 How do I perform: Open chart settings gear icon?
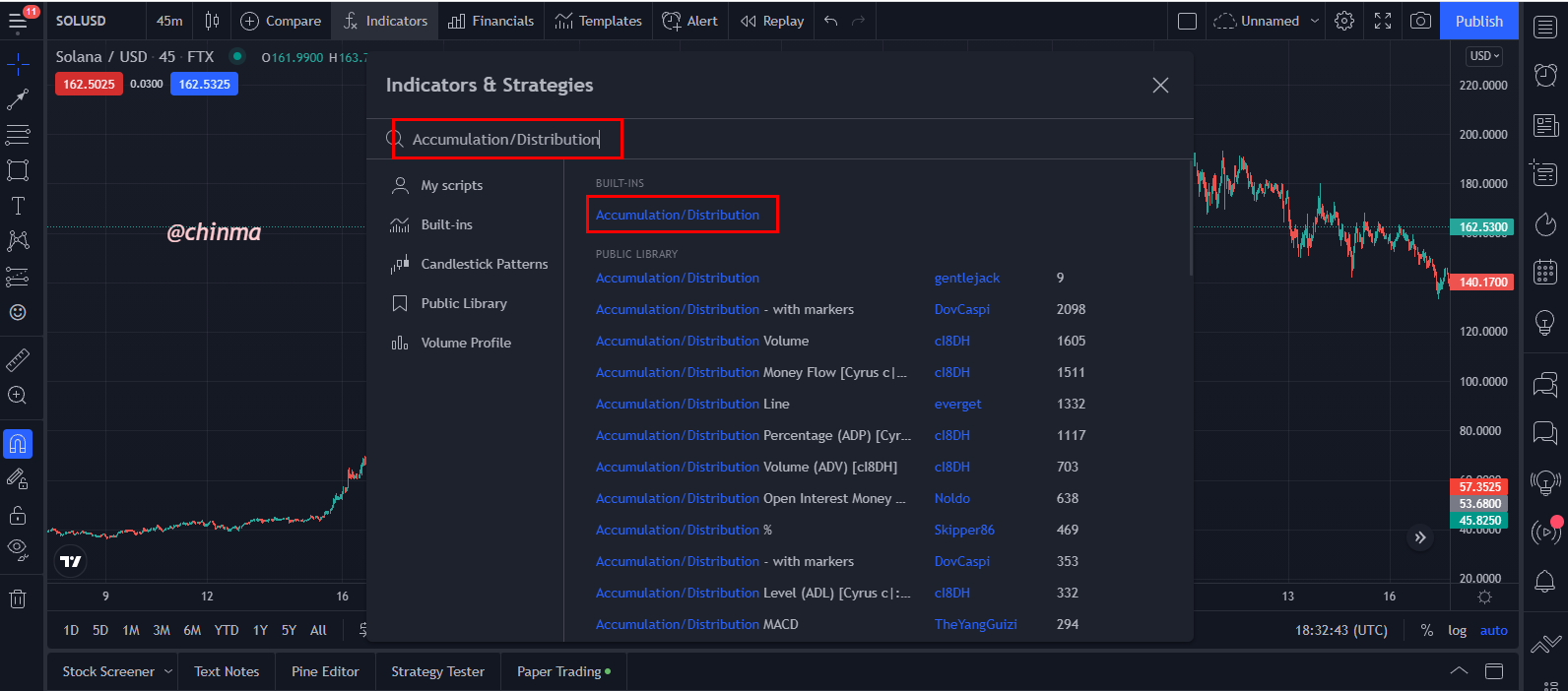click(x=1344, y=21)
